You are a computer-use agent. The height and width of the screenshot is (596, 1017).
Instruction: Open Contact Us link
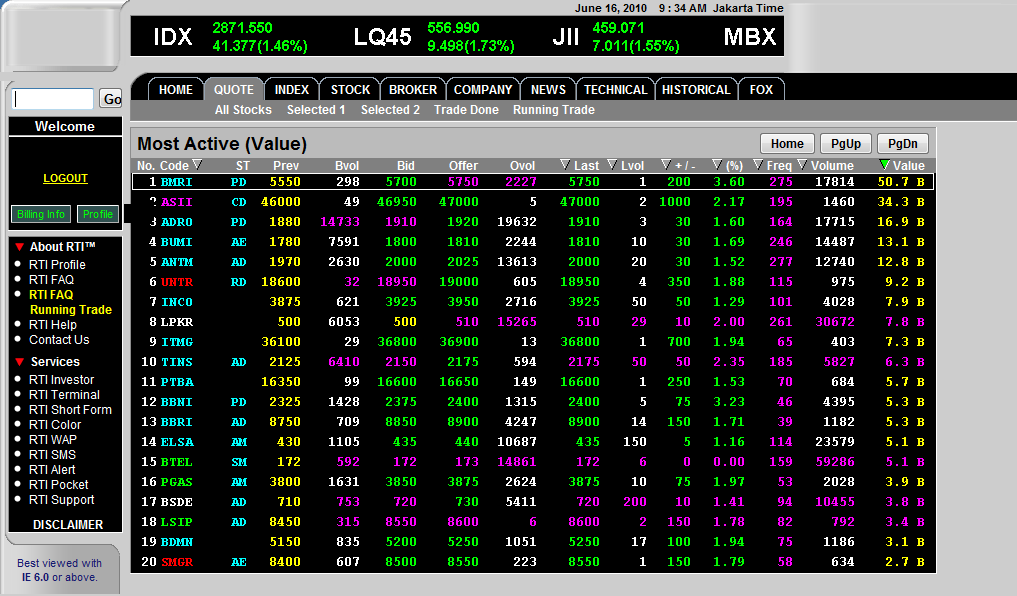point(59,339)
